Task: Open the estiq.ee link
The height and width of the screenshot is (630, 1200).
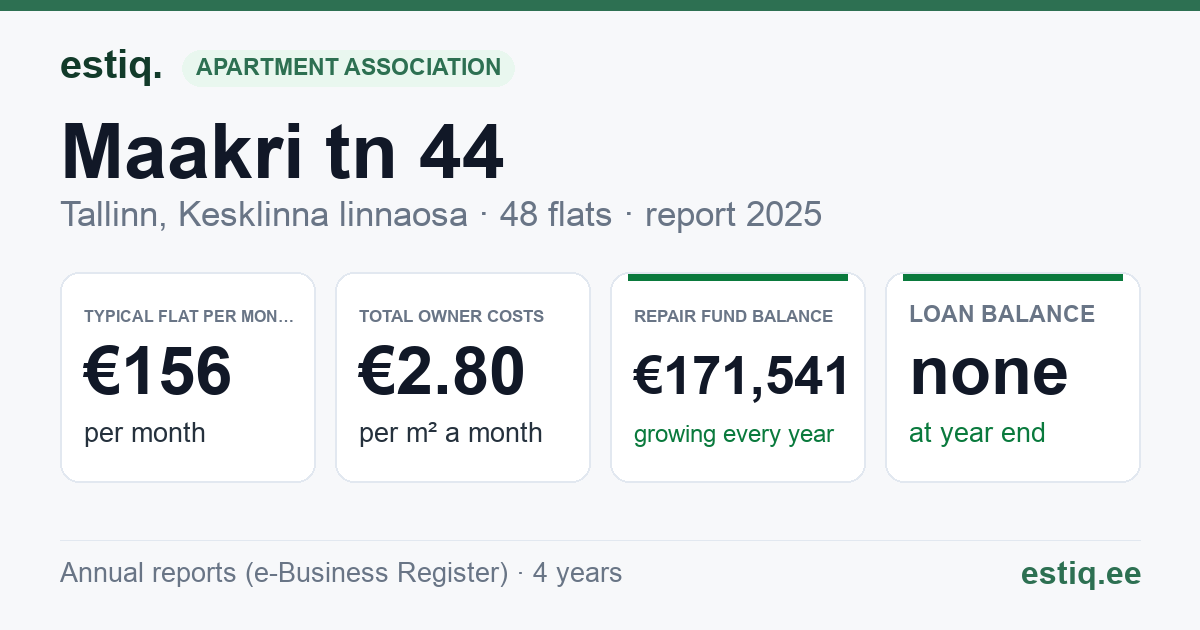Action: pos(1080,573)
